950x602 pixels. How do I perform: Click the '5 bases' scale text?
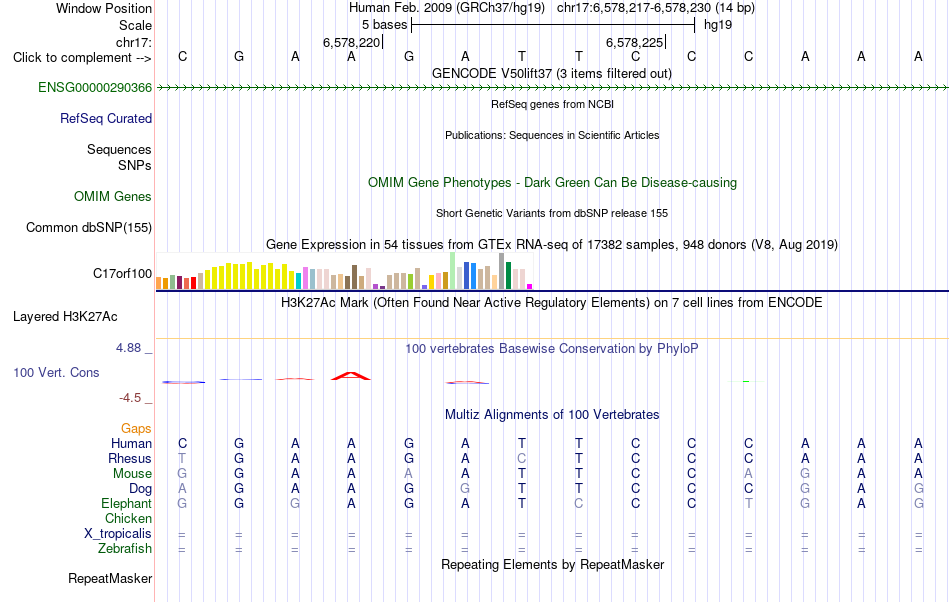point(384,25)
